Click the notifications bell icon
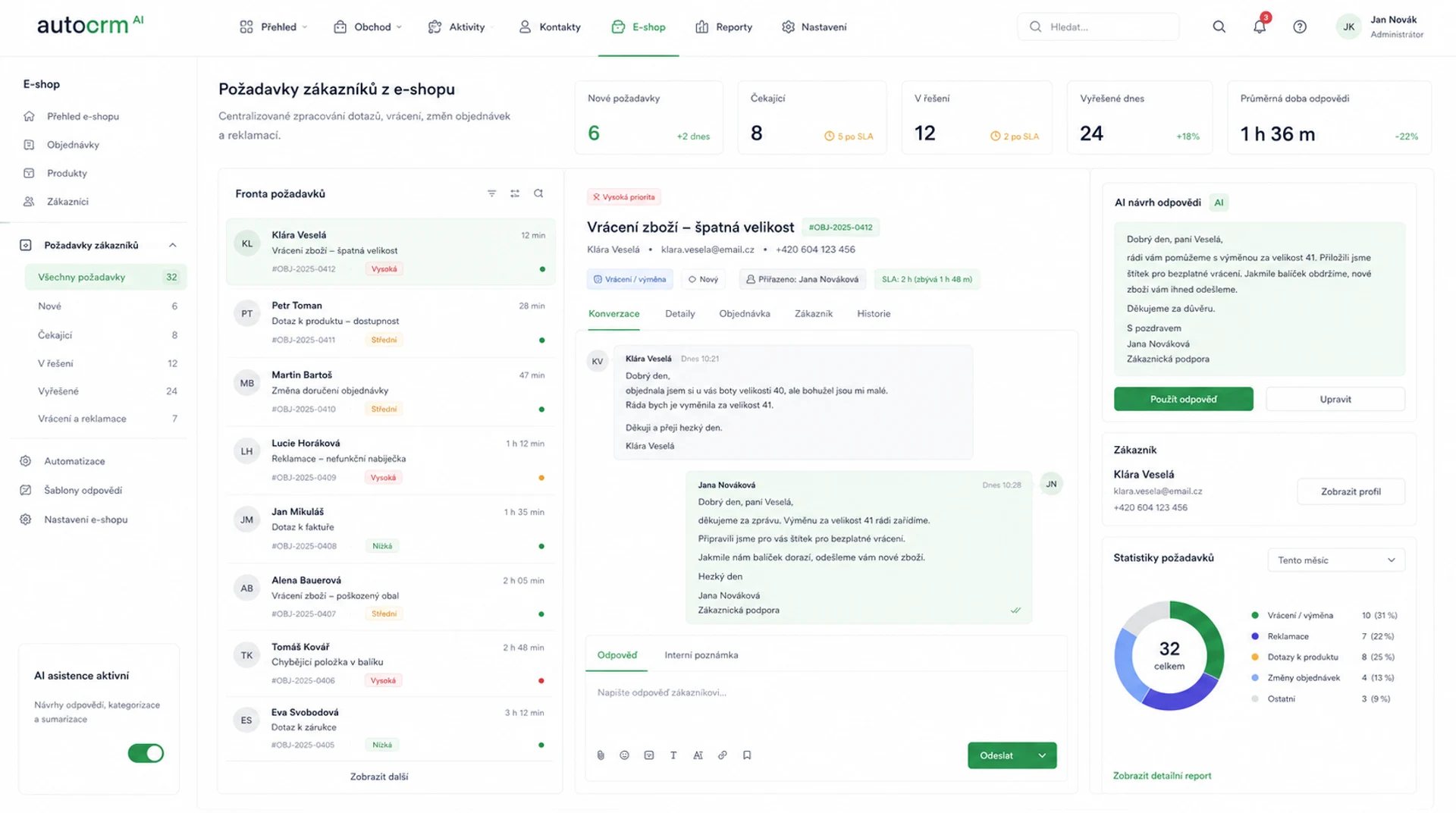This screenshot has width=1456, height=813. 1259,27
